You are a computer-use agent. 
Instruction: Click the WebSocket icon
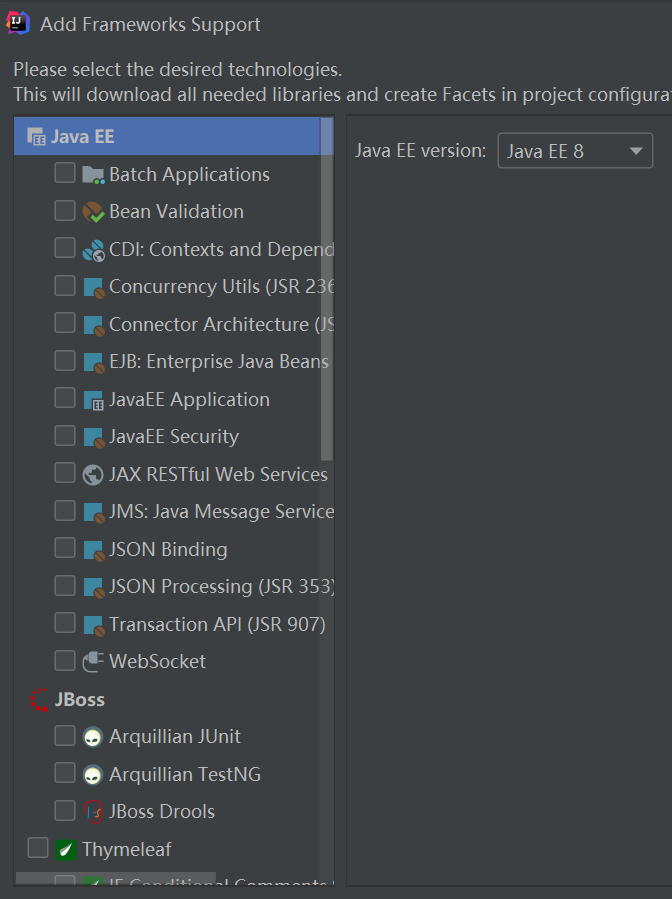pos(93,661)
